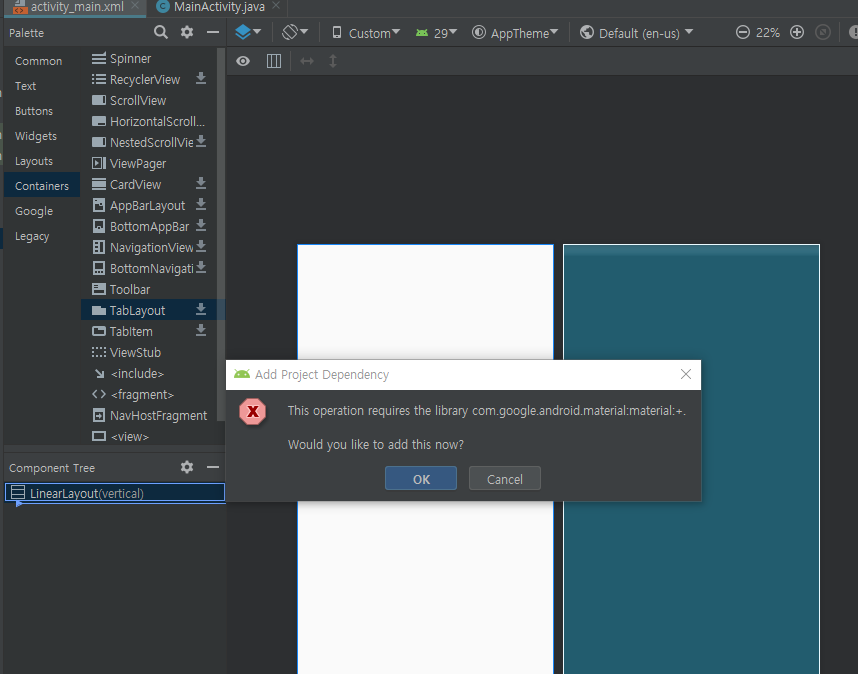The width and height of the screenshot is (858, 674).
Task: Zoom out the design preview
Action: coord(743,32)
